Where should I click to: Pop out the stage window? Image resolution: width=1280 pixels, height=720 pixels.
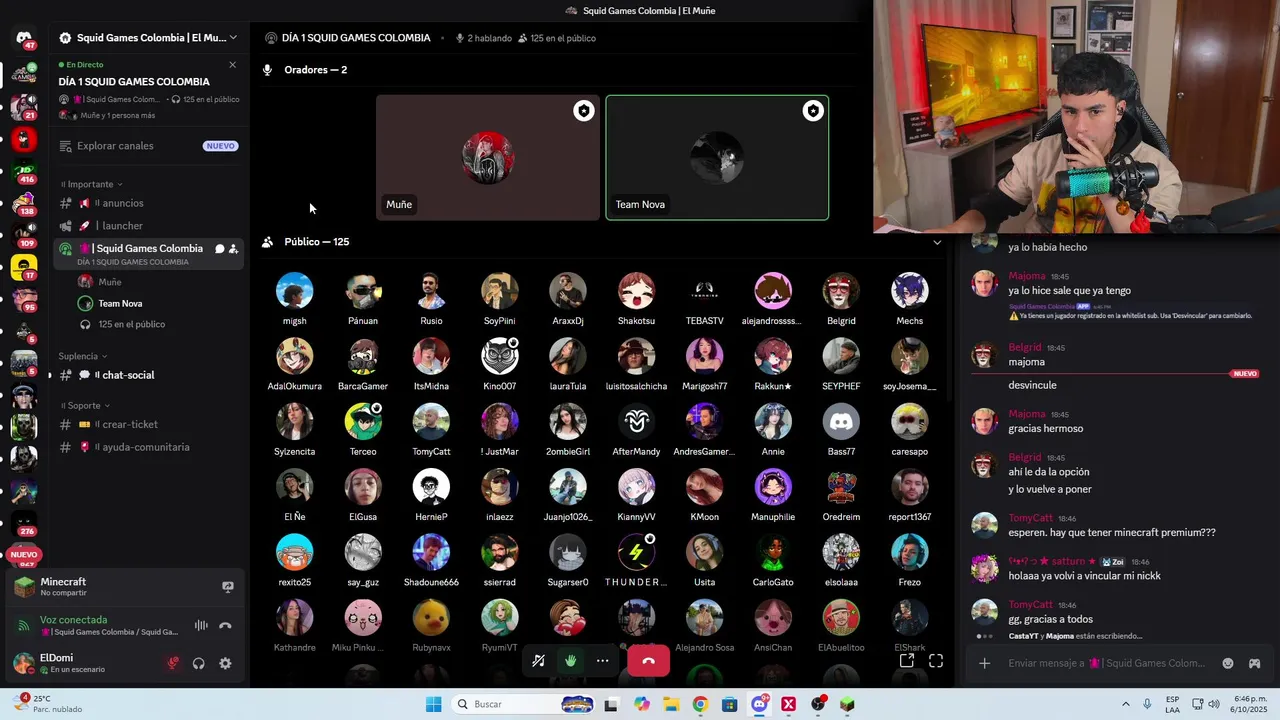[906, 661]
